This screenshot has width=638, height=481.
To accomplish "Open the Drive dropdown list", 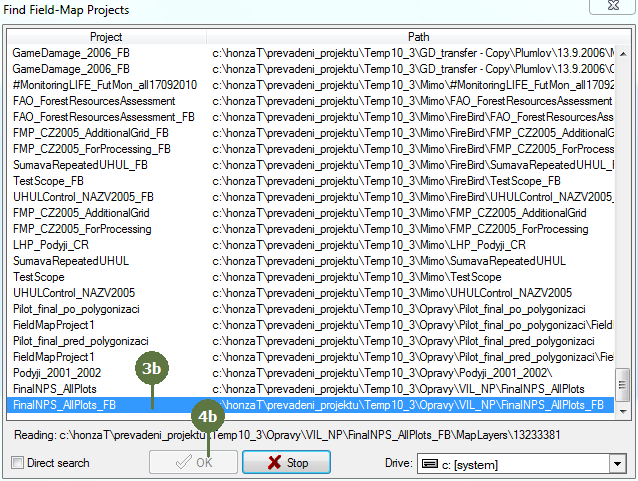I will pos(616,464).
